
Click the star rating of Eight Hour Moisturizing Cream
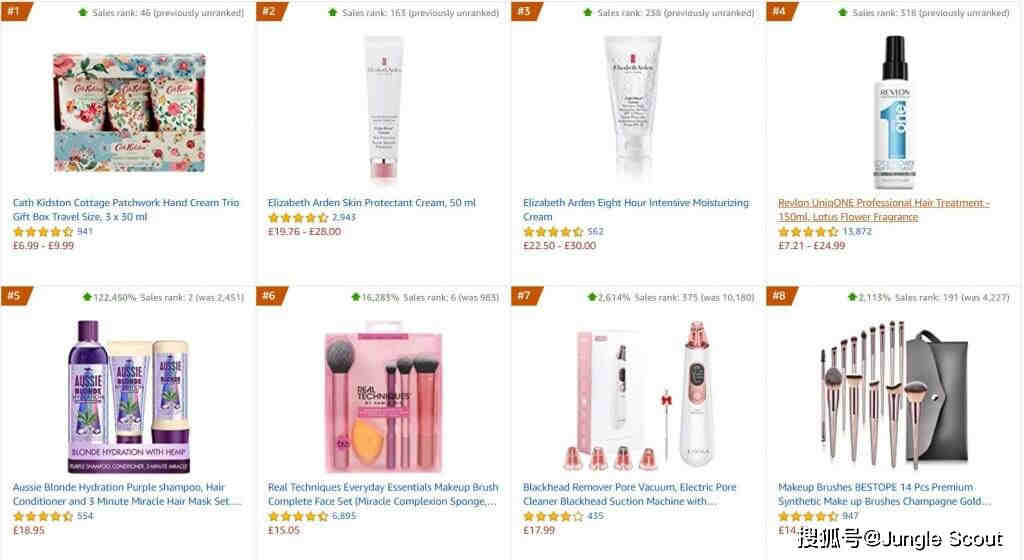pos(553,232)
